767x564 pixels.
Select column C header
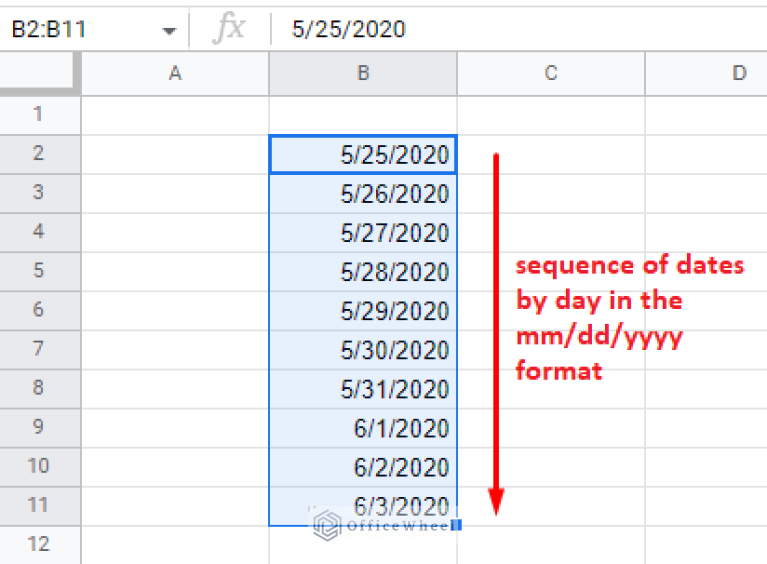point(551,73)
